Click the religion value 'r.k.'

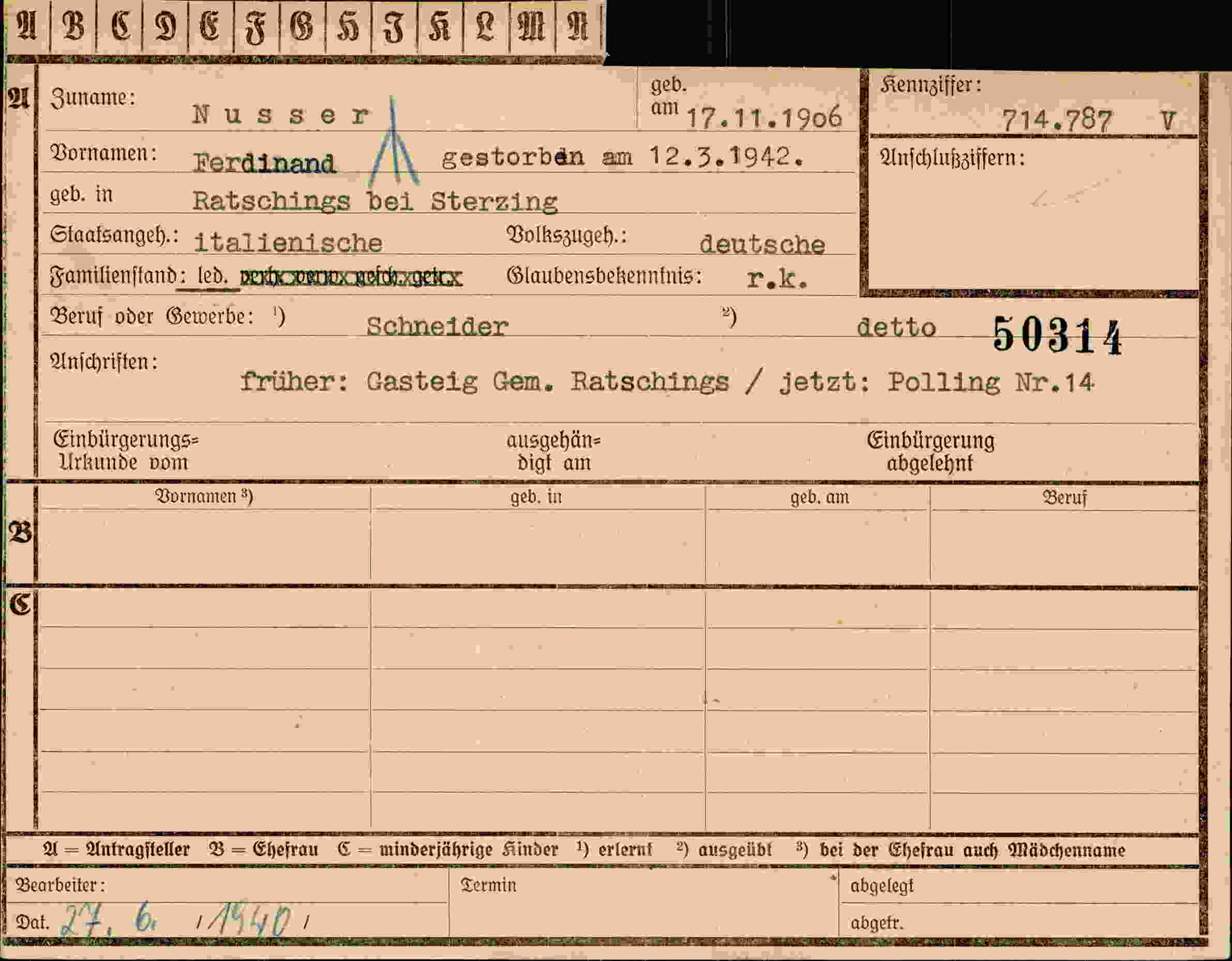click(x=777, y=279)
